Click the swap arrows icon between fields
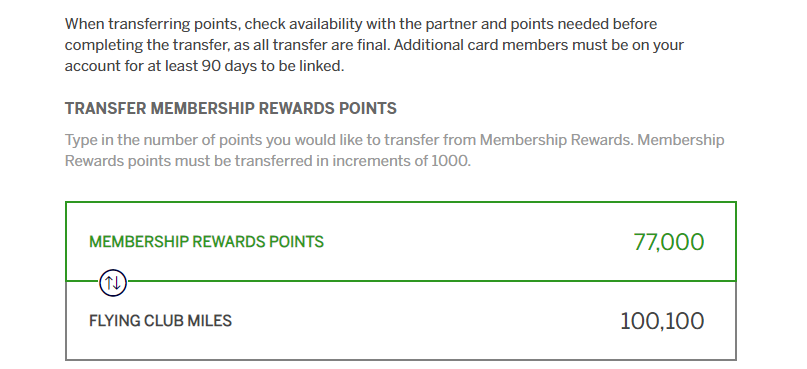The height and width of the screenshot is (369, 807). pos(113,282)
